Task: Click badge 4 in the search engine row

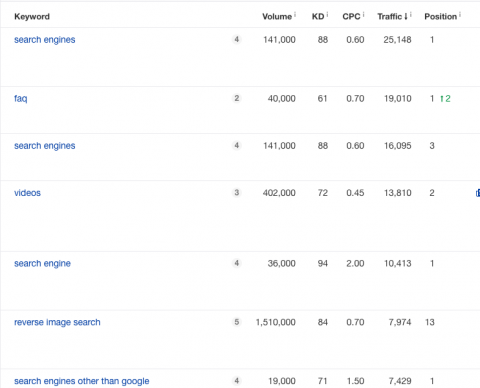Action: [x=237, y=263]
